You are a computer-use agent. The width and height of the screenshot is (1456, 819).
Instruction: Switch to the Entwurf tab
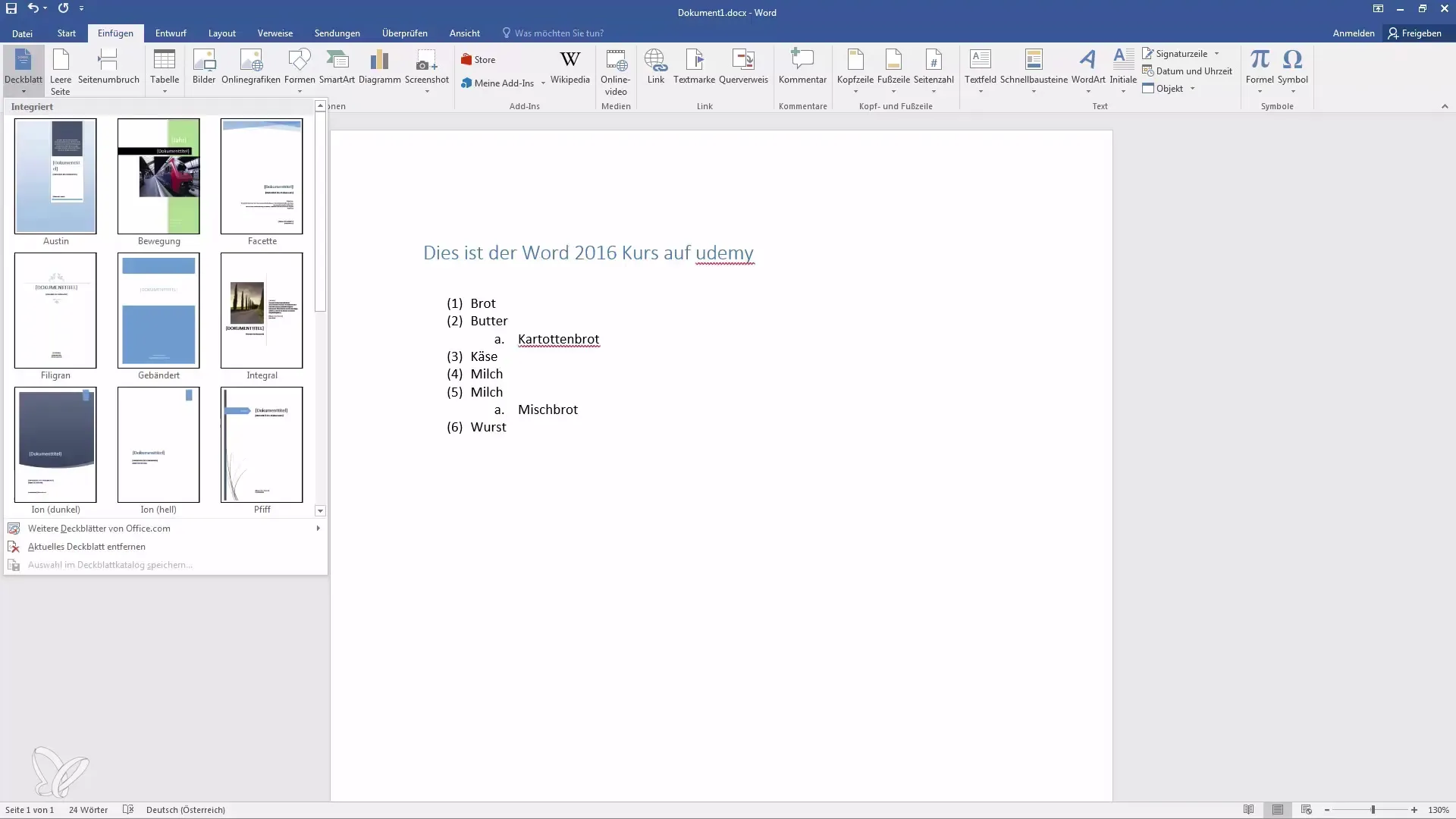coord(171,33)
